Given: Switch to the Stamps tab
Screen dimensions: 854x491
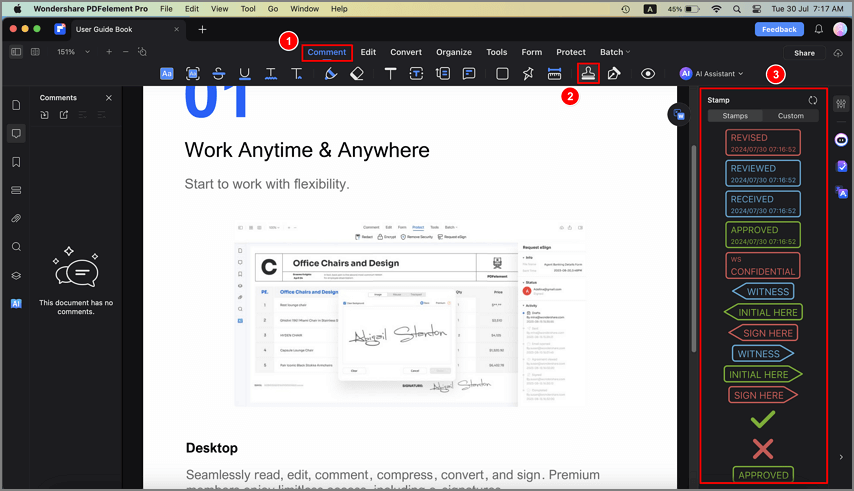Looking at the screenshot, I should [735, 116].
